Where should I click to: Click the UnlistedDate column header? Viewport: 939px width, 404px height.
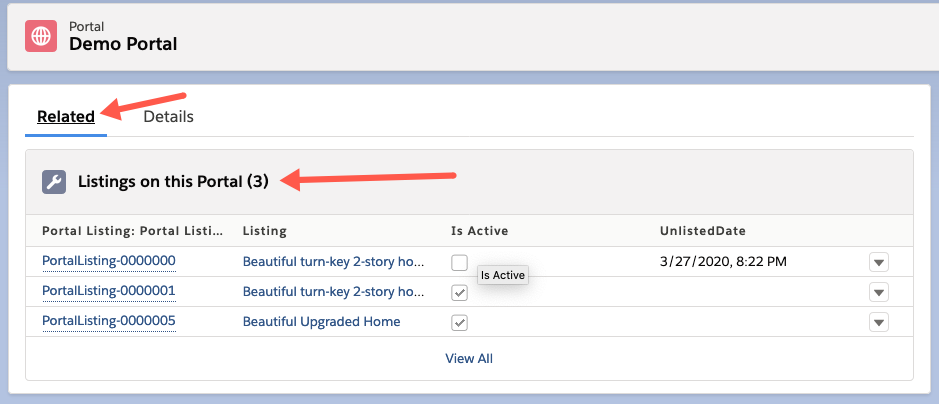point(702,231)
